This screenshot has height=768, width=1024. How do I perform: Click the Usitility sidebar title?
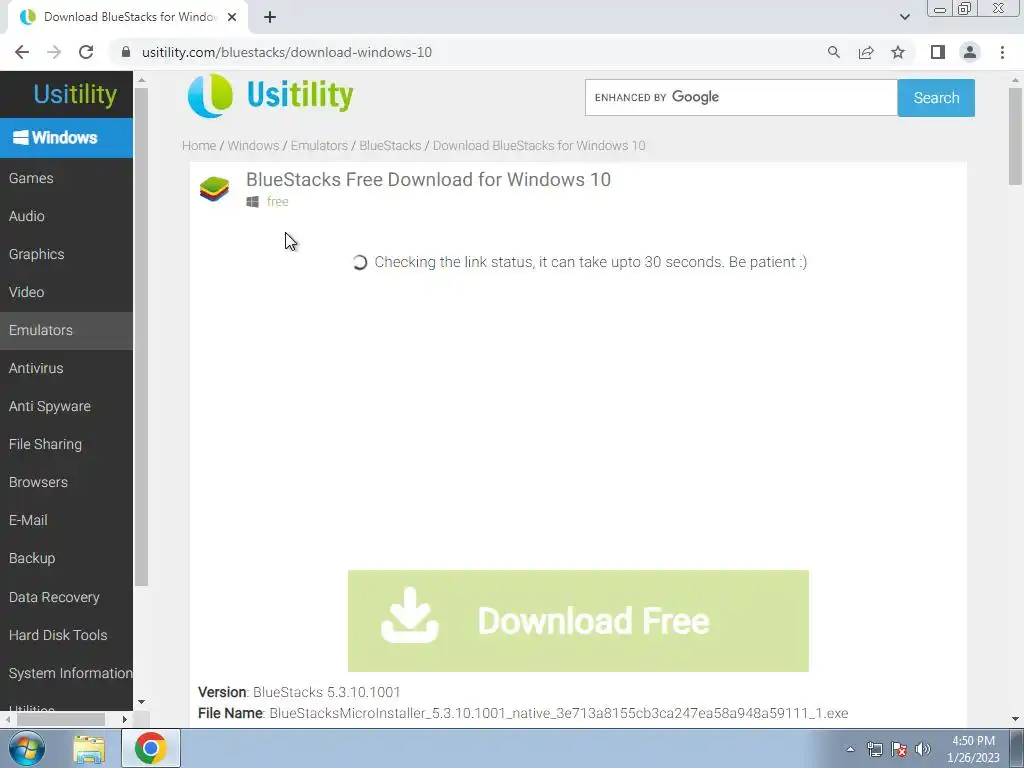coord(75,94)
